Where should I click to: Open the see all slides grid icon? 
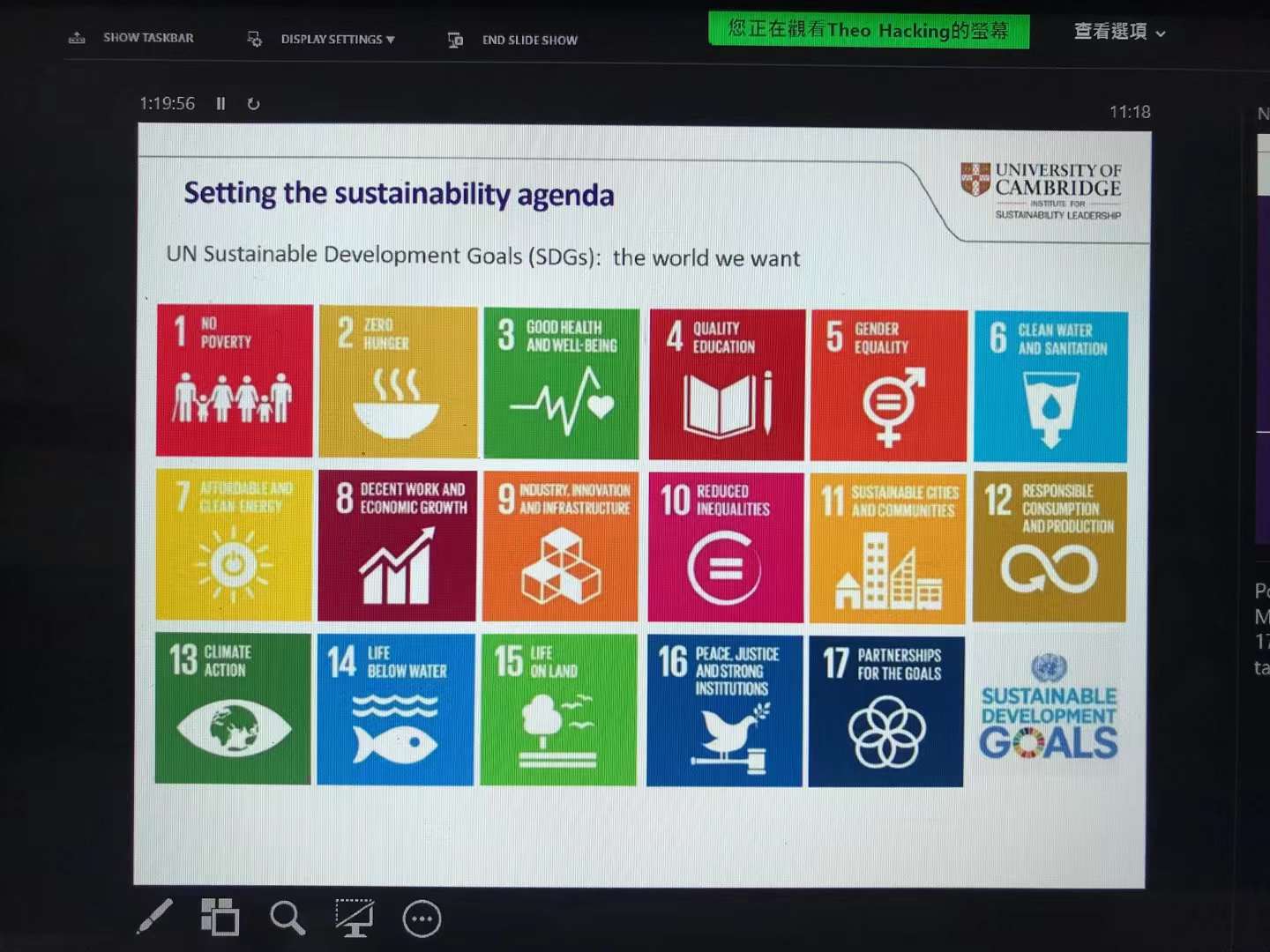220,917
